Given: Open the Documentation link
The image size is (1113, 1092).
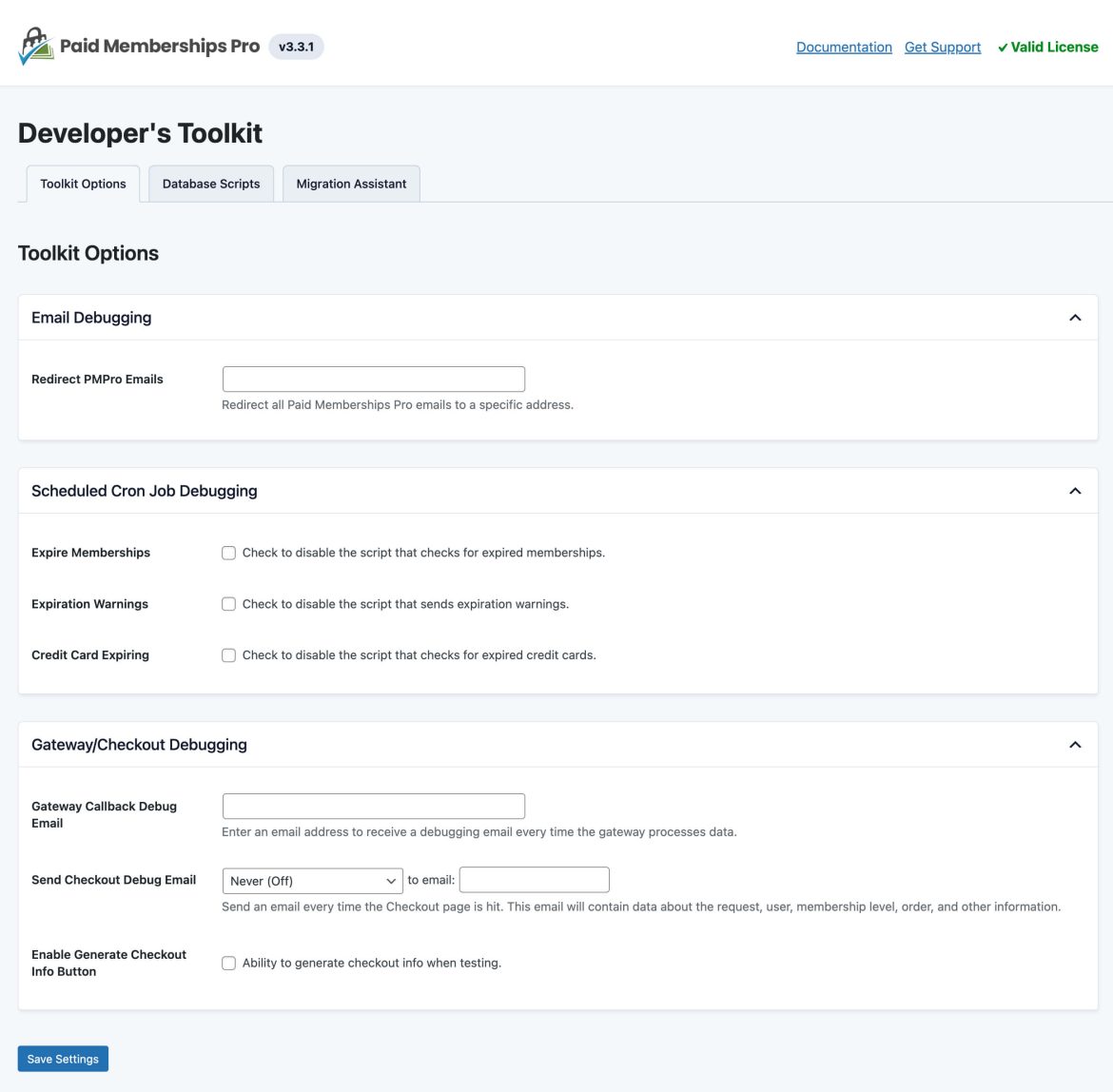Looking at the screenshot, I should tap(843, 47).
